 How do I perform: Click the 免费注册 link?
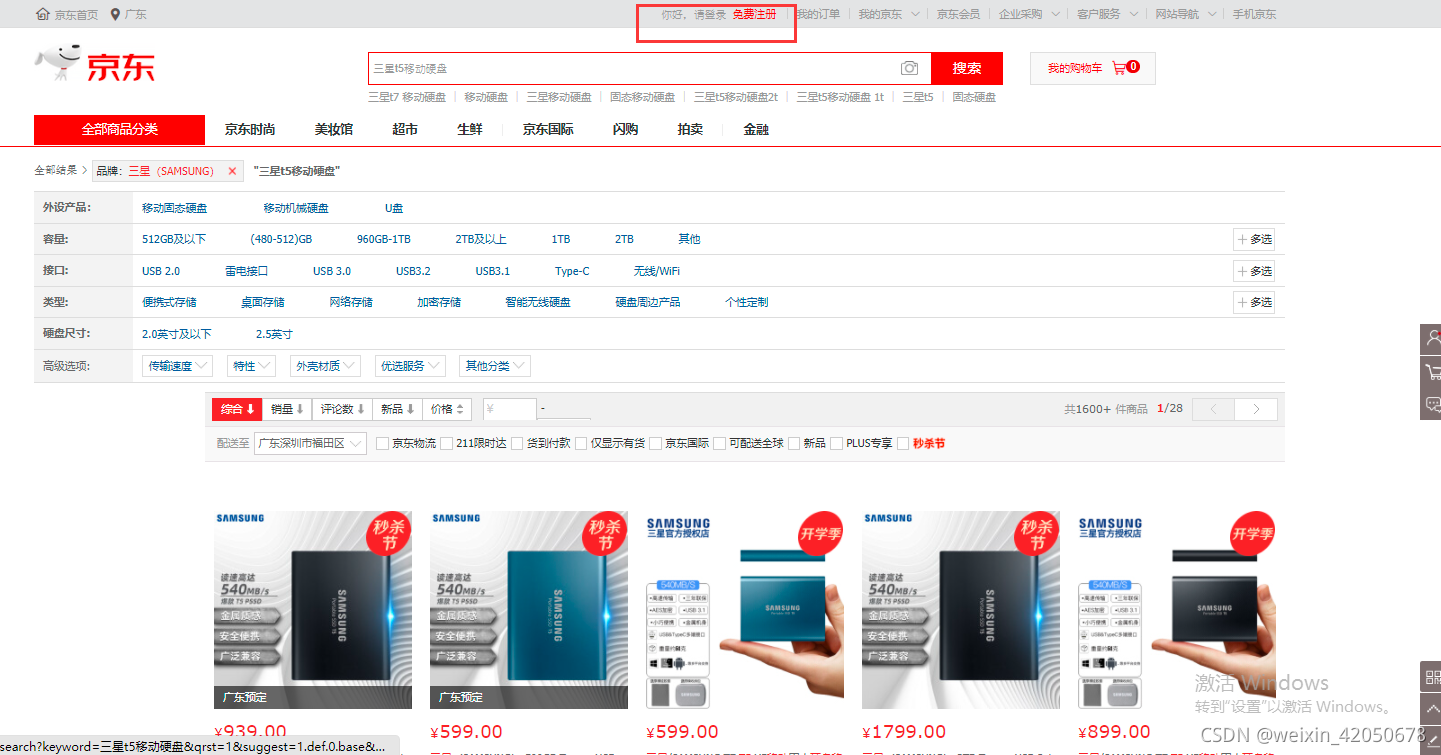coord(754,14)
